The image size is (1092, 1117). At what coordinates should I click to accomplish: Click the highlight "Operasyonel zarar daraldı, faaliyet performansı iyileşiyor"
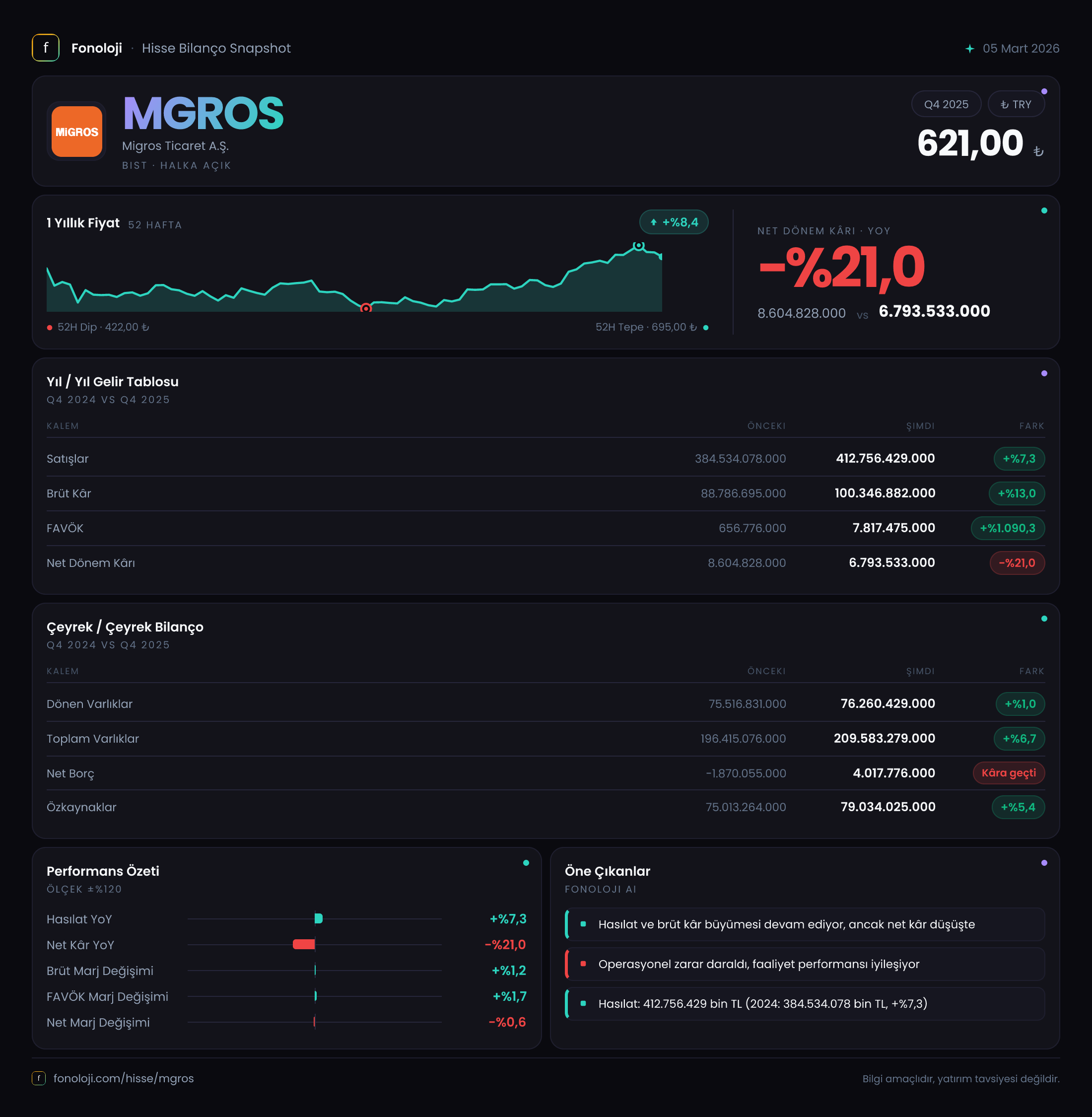coord(805,964)
